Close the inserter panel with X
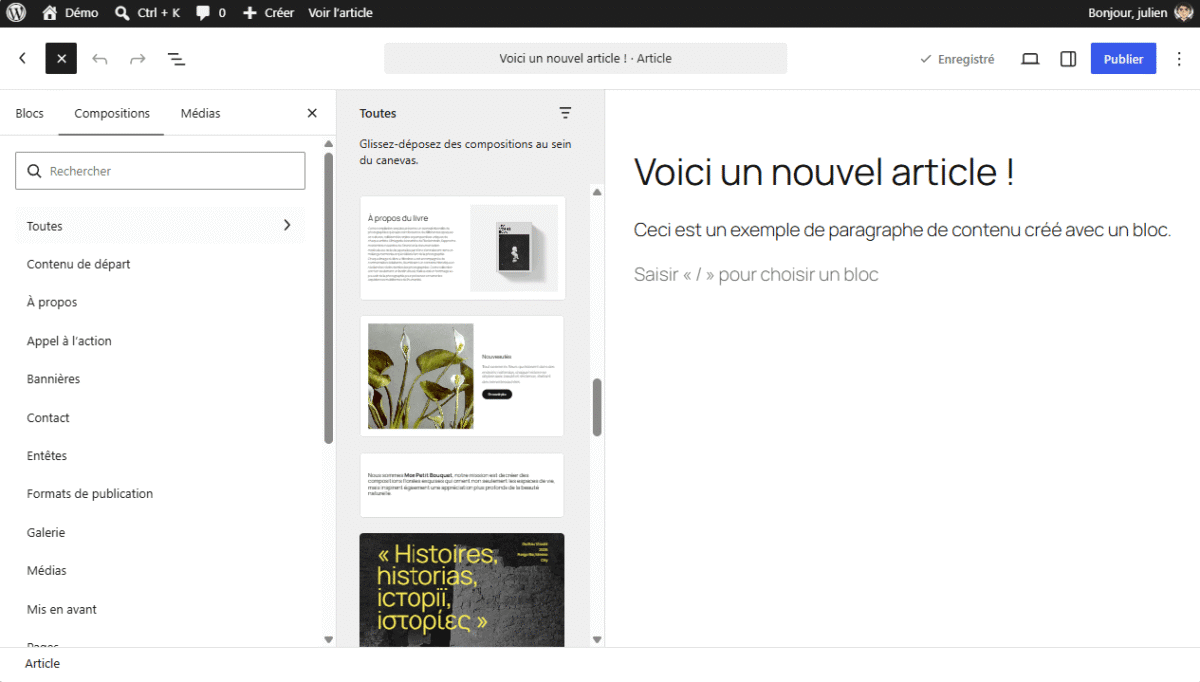Screen dimensions: 1200x682 tap(312, 113)
